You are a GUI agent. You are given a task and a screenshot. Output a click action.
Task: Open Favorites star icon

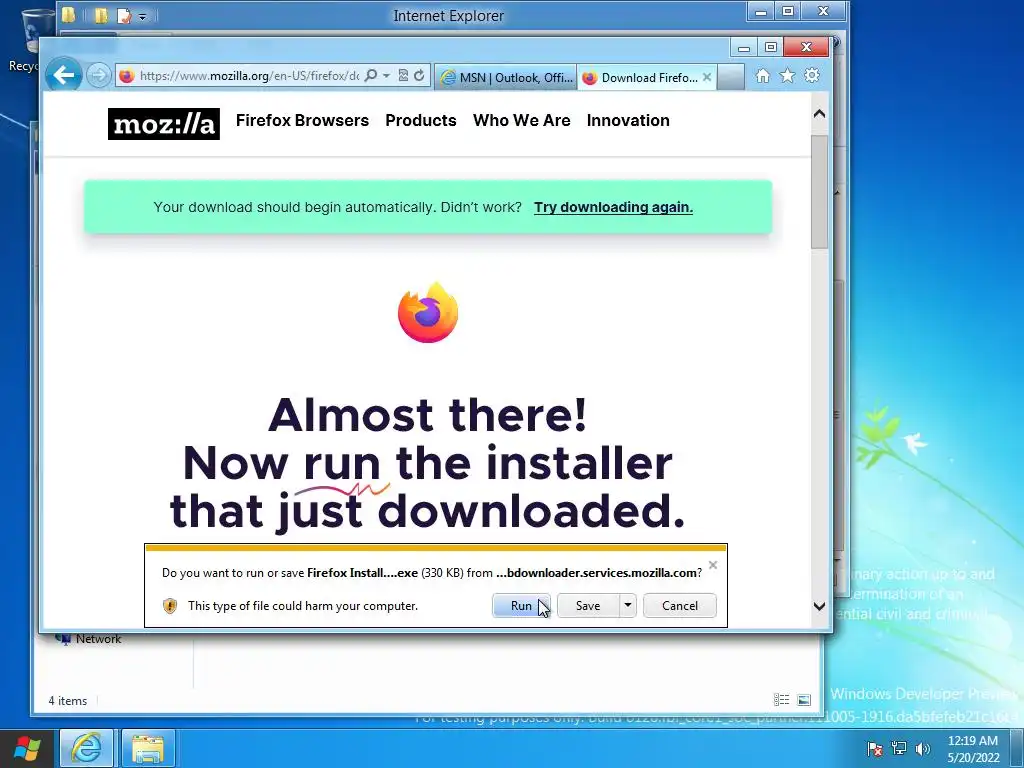pos(788,76)
